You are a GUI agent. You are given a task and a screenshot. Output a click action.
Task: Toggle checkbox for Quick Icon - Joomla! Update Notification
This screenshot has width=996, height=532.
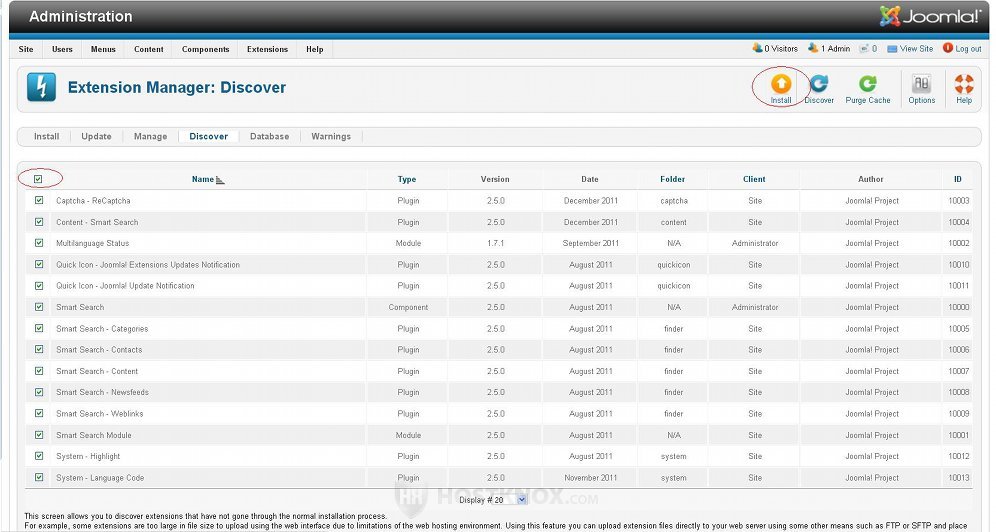click(x=39, y=286)
